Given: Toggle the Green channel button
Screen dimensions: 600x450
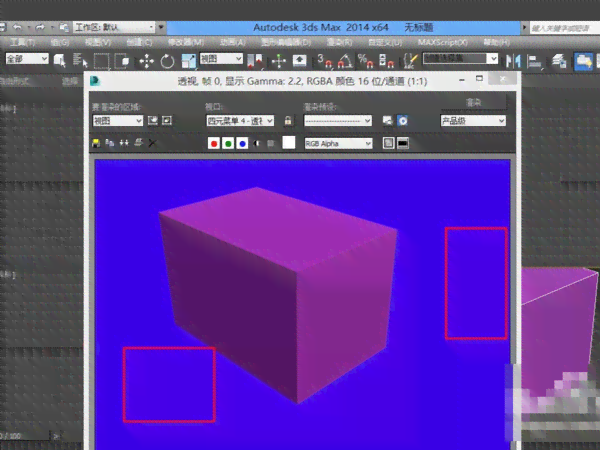Looking at the screenshot, I should 228,143.
